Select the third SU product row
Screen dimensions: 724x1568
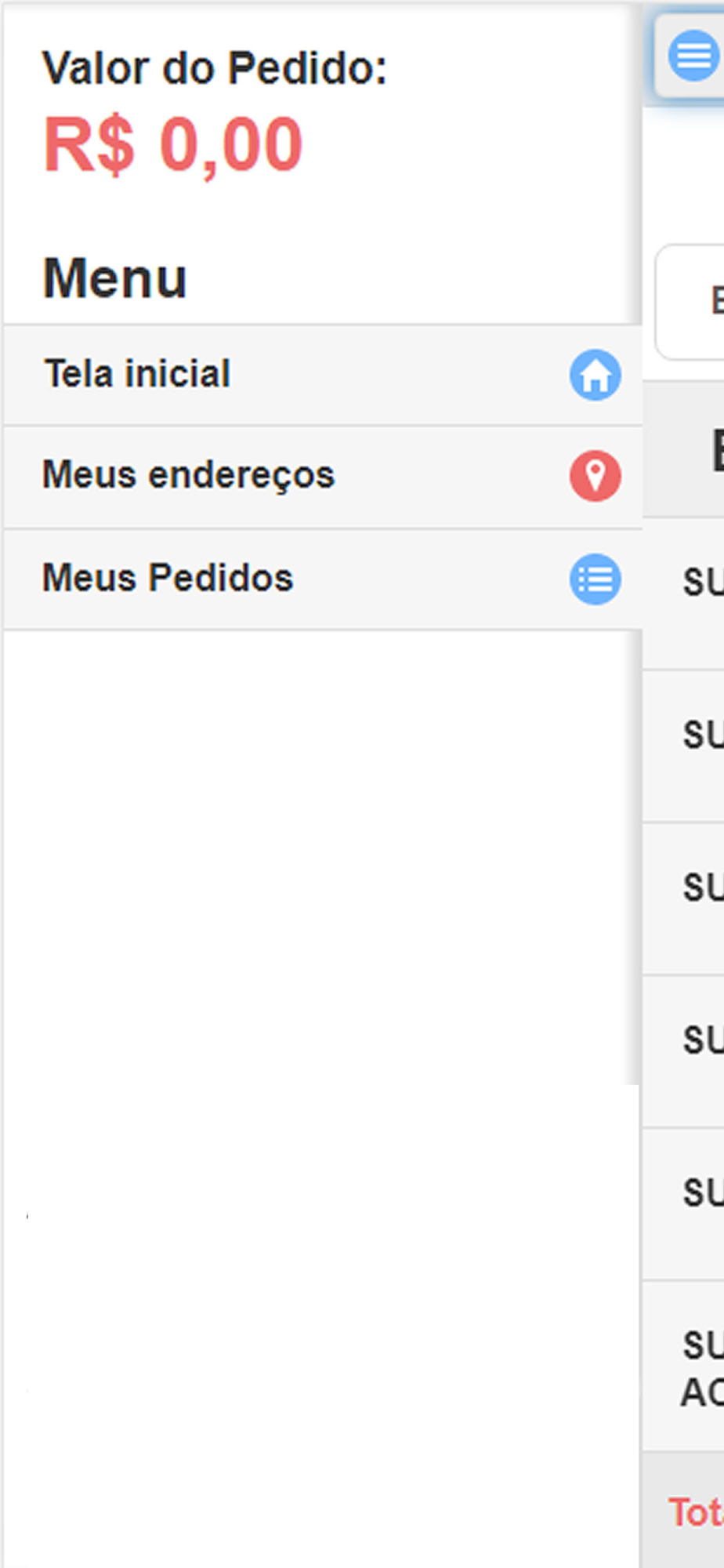coord(683,899)
